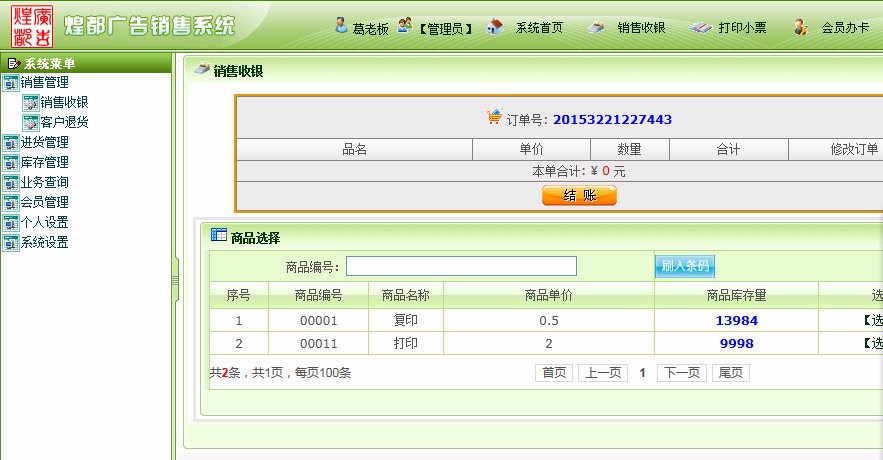Click the 商品选择 panel grid icon
This screenshot has height=460, width=883.
218,236
